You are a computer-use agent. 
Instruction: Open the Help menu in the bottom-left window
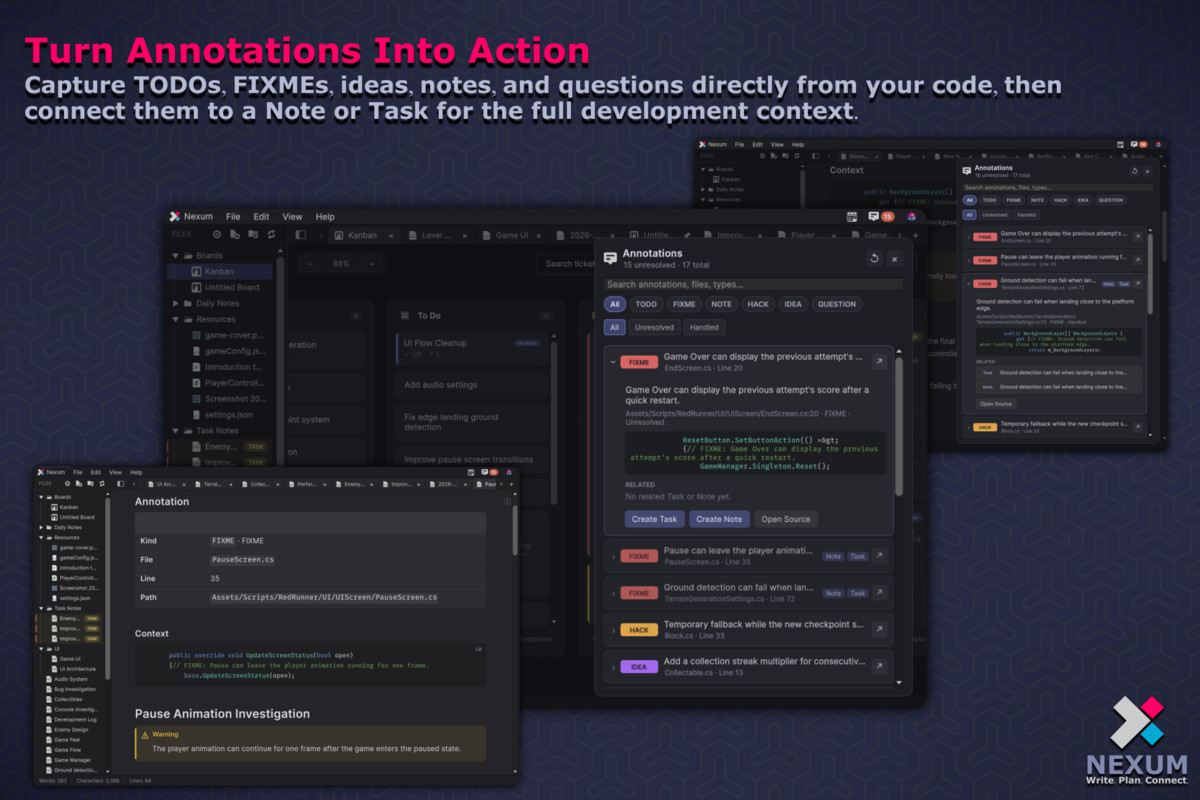[136, 472]
